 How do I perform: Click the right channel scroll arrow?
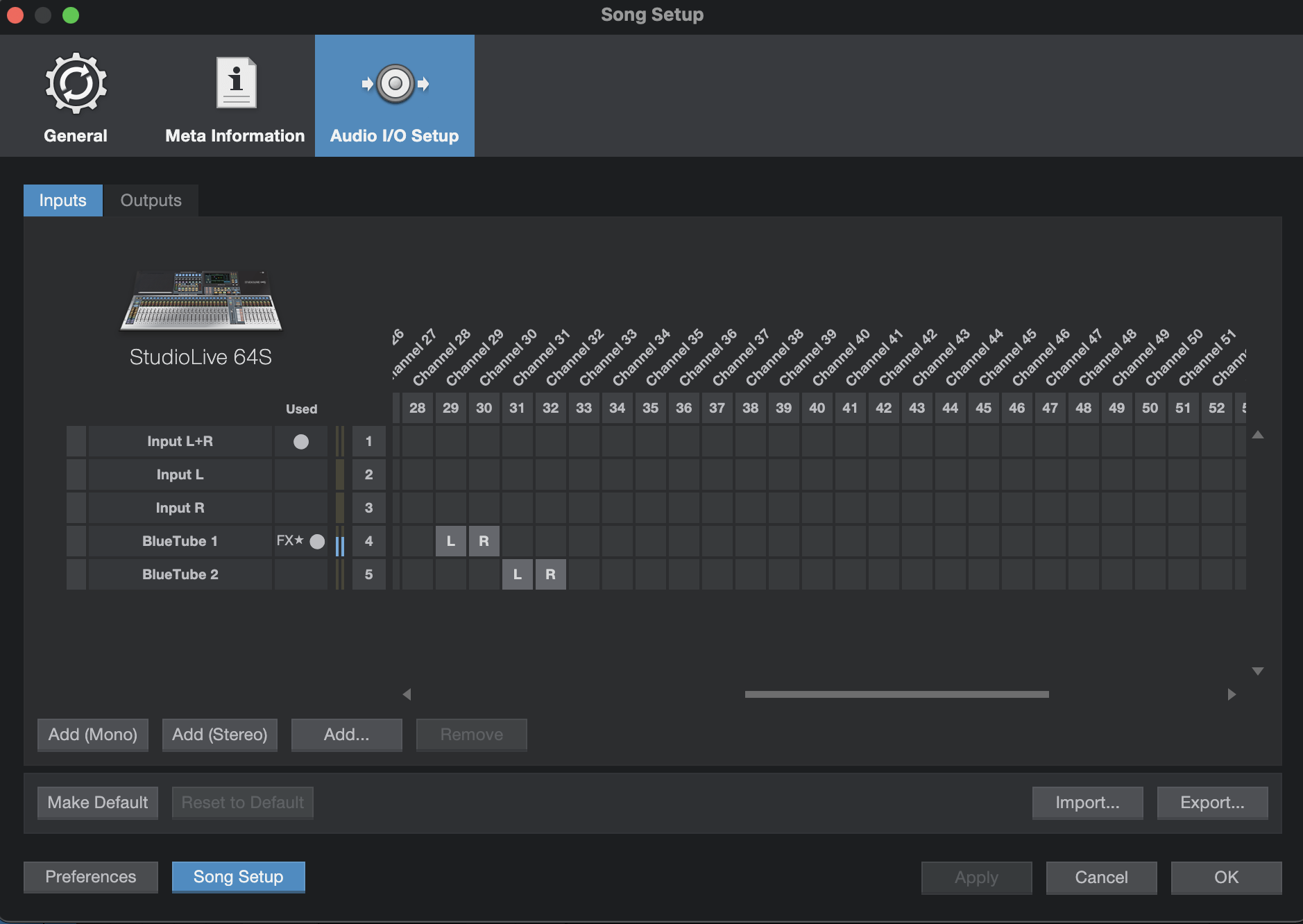click(x=1232, y=694)
